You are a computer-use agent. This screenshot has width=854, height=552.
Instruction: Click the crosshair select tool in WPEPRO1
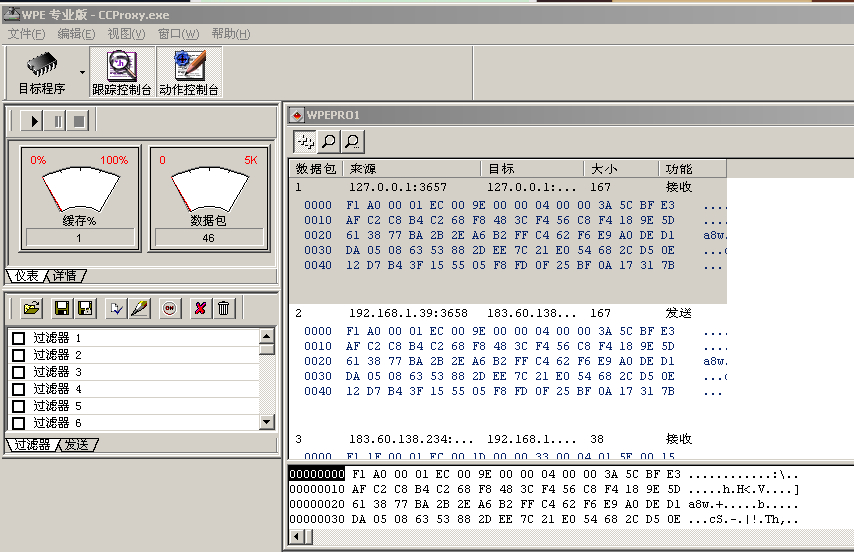(x=305, y=142)
